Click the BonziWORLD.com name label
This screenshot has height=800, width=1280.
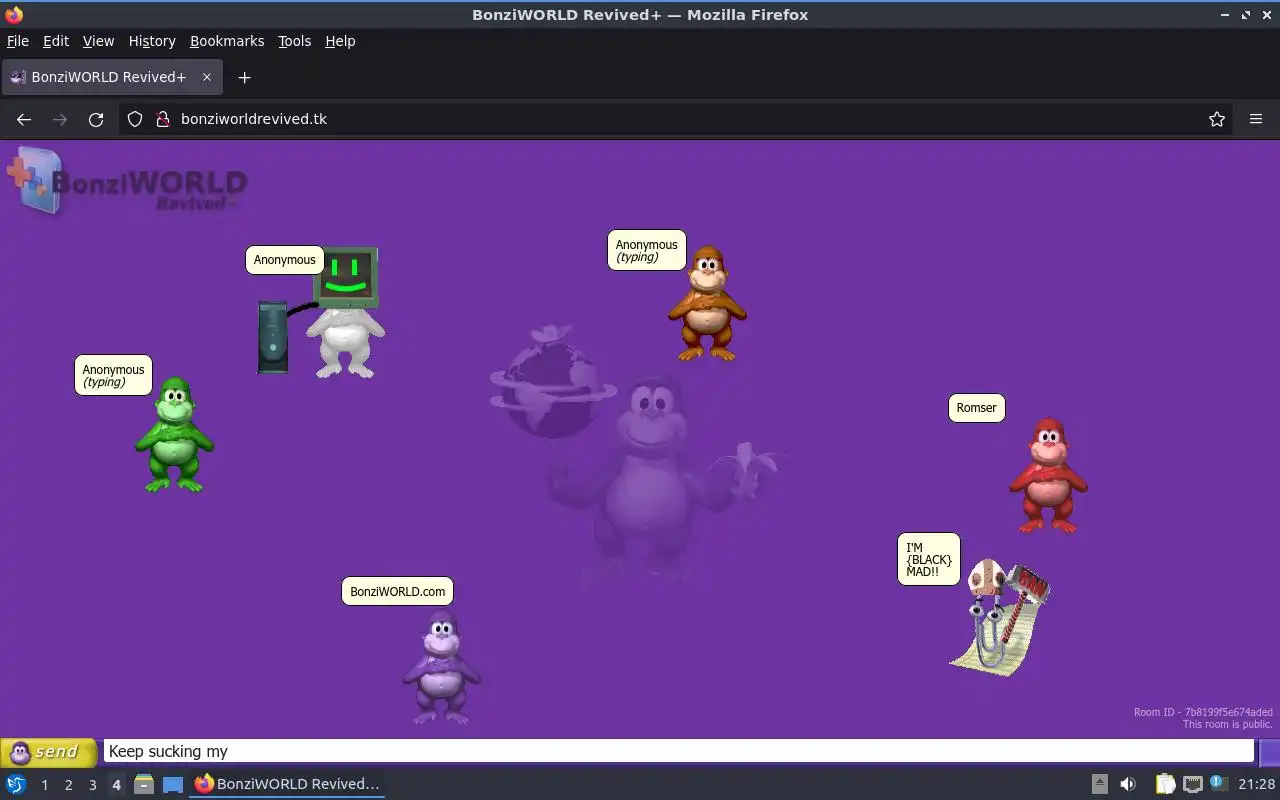[x=398, y=591]
